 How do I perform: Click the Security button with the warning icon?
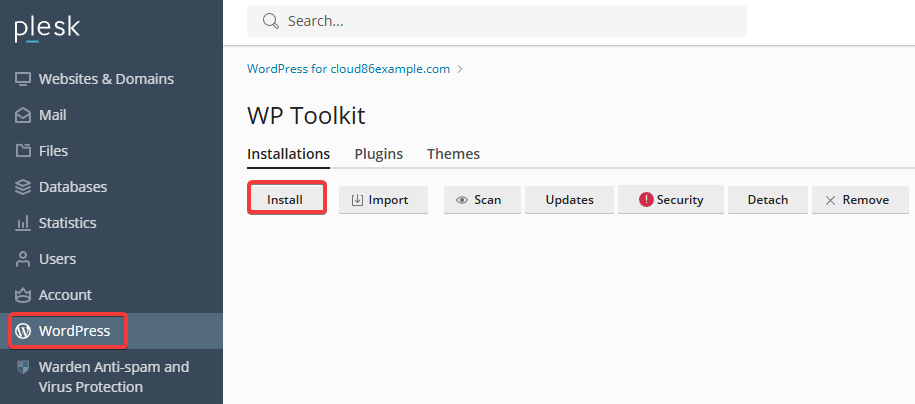(671, 200)
